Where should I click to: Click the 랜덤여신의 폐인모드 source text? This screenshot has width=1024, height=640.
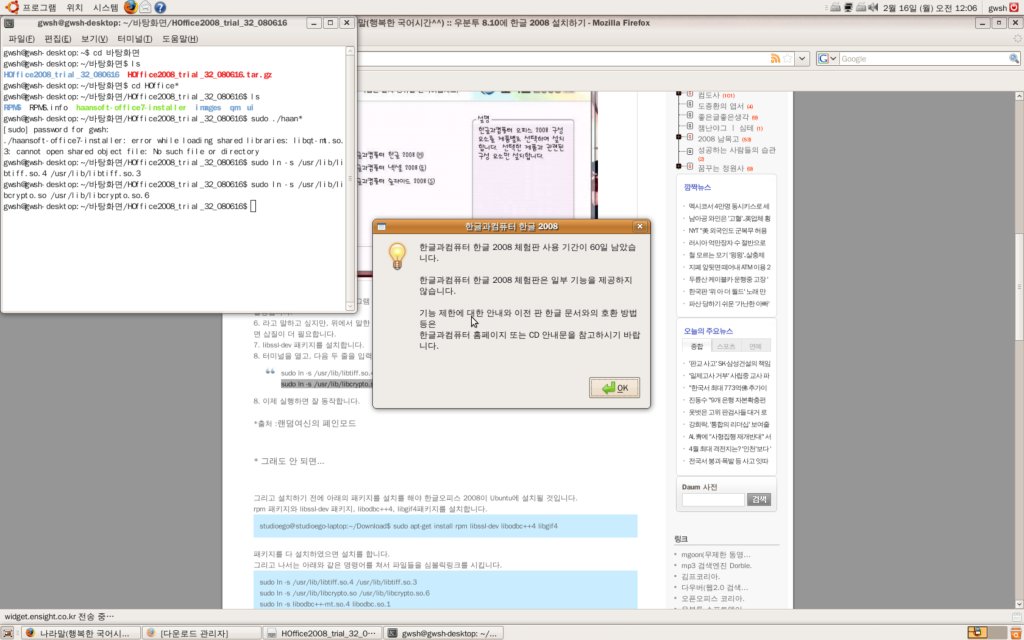point(315,423)
